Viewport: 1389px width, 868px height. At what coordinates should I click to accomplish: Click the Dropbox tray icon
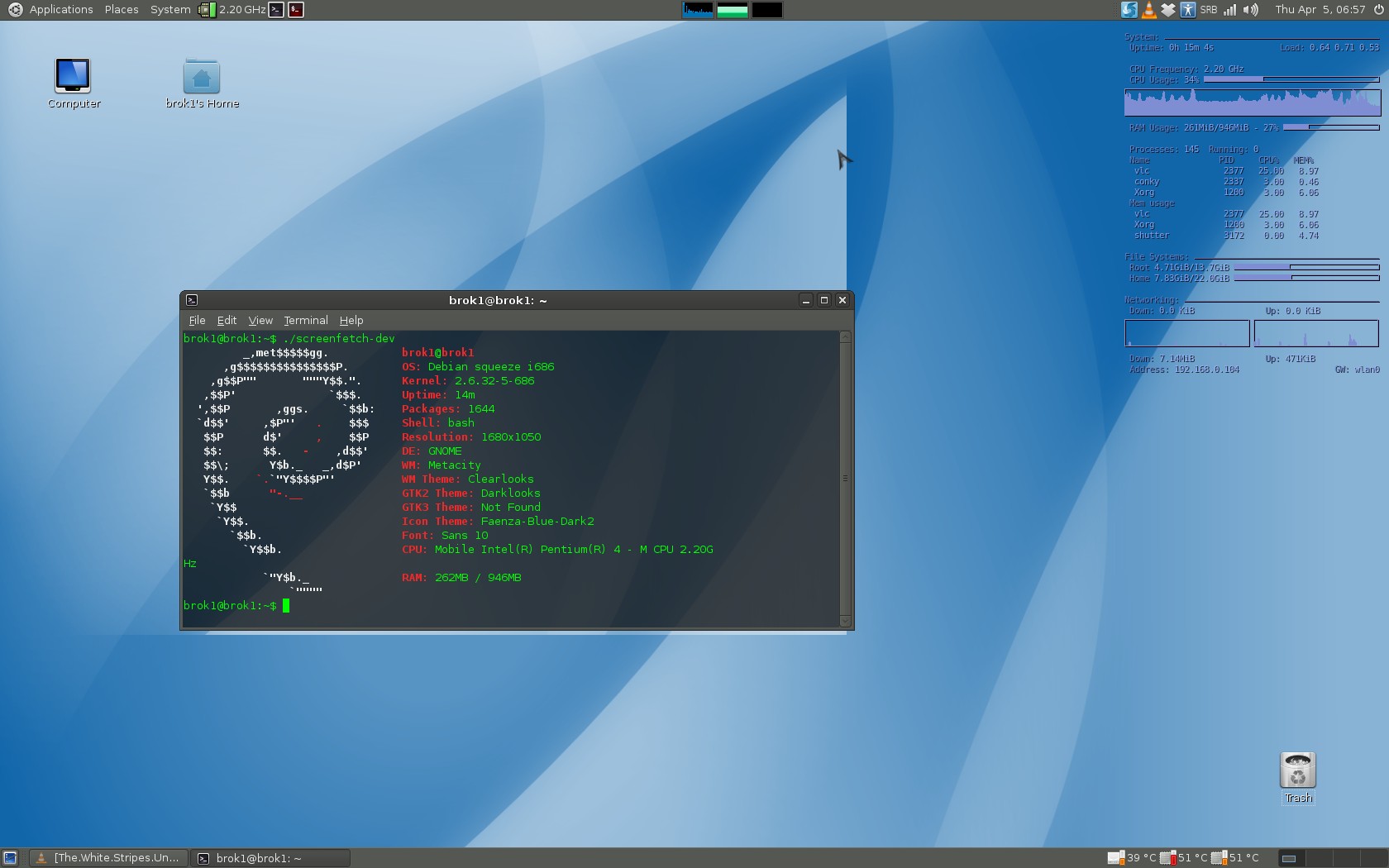(1167, 10)
